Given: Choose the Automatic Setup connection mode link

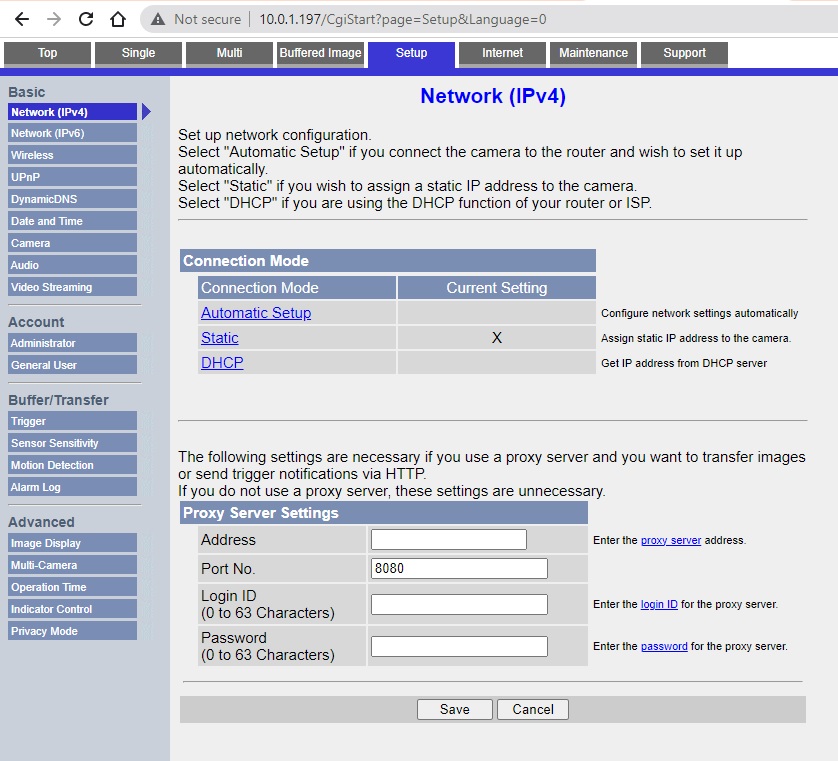Looking at the screenshot, I should (256, 313).
